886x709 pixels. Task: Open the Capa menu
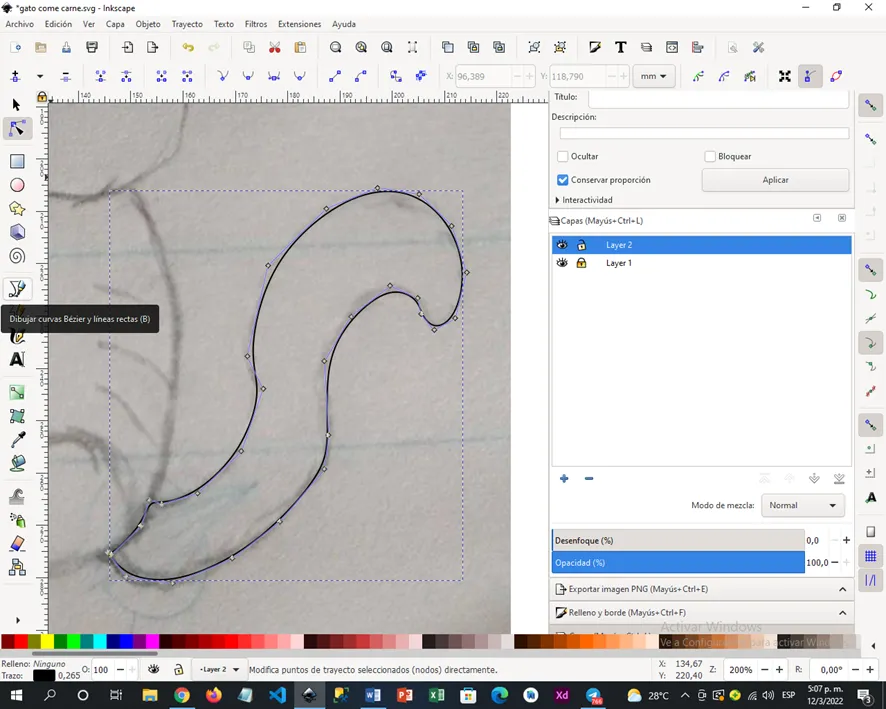115,24
